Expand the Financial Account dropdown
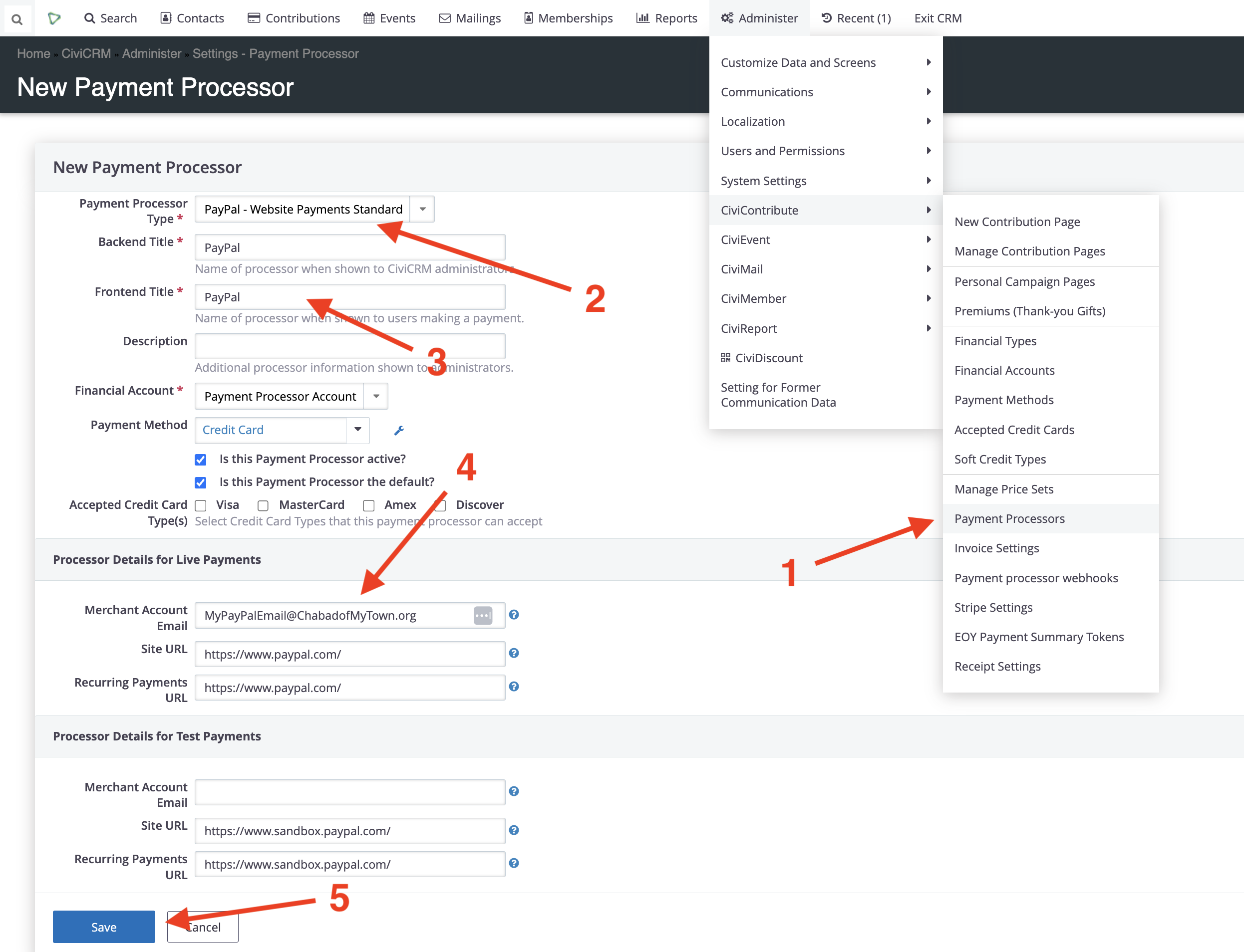Screen dimensions: 1244x952 pyautogui.click(x=375, y=397)
